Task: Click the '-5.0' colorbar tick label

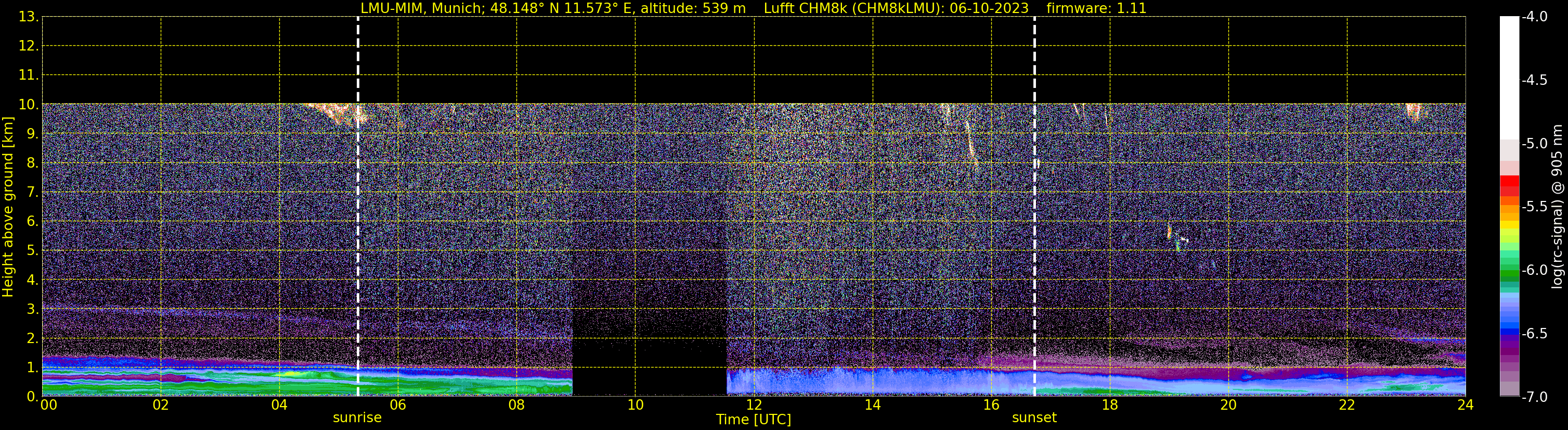Action: (x=1534, y=144)
